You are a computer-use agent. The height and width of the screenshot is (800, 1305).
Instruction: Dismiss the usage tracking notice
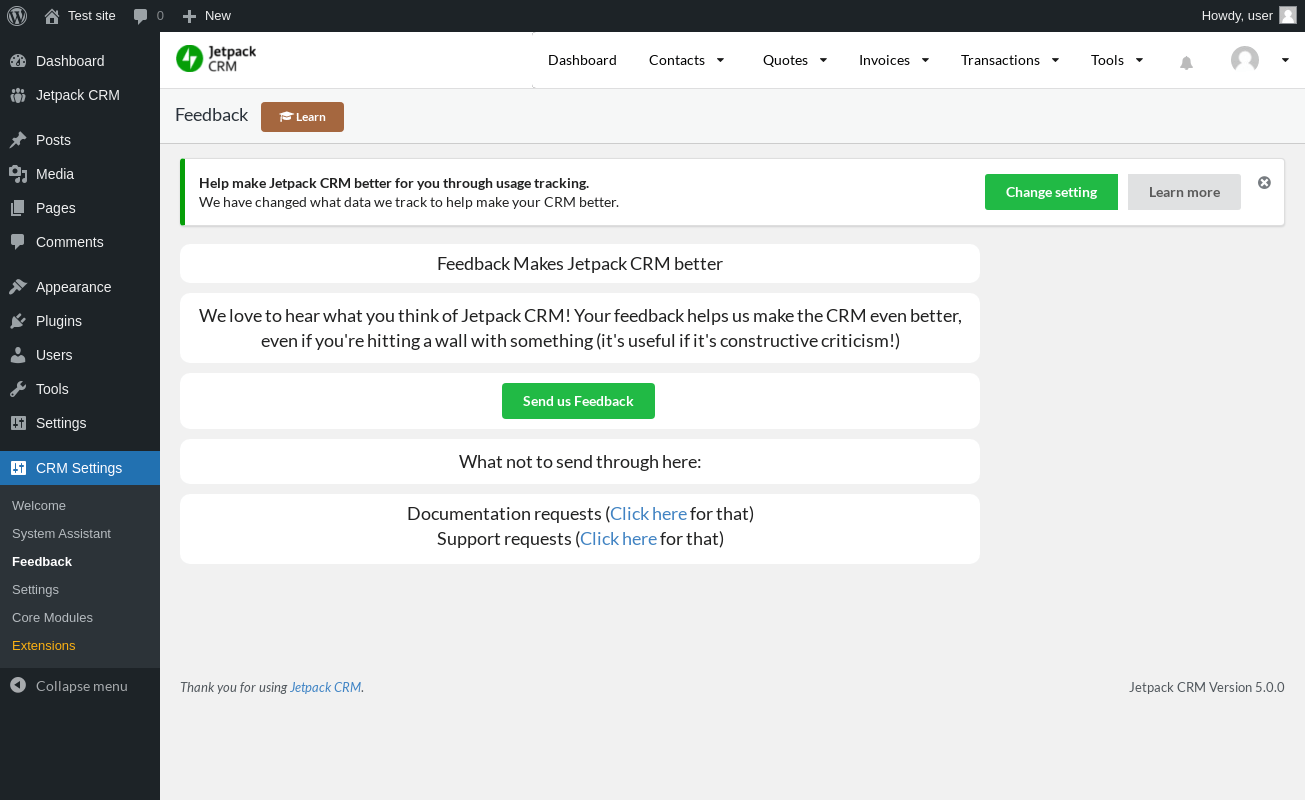(x=1264, y=183)
